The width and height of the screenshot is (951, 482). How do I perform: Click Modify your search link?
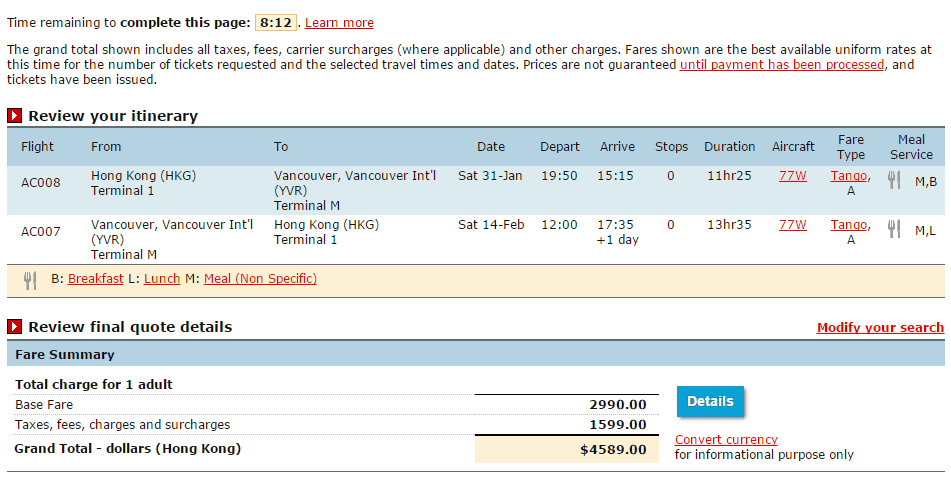coord(880,328)
